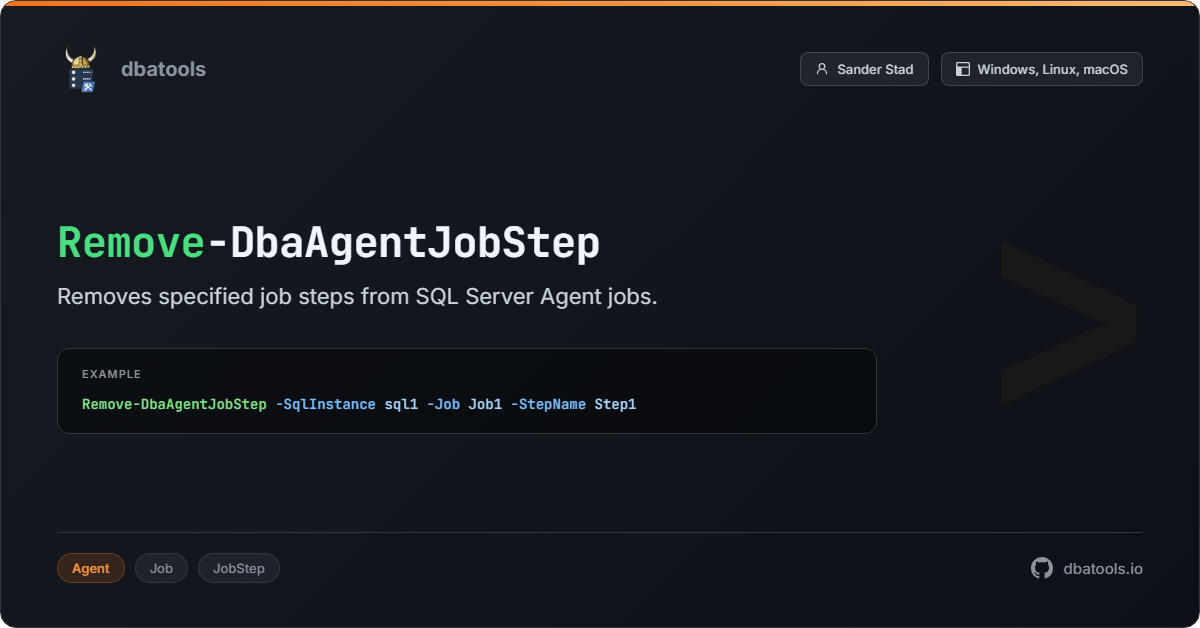Click the EXAMPLE label in the code box
Image resolution: width=1200 pixels, height=628 pixels.
tap(111, 374)
